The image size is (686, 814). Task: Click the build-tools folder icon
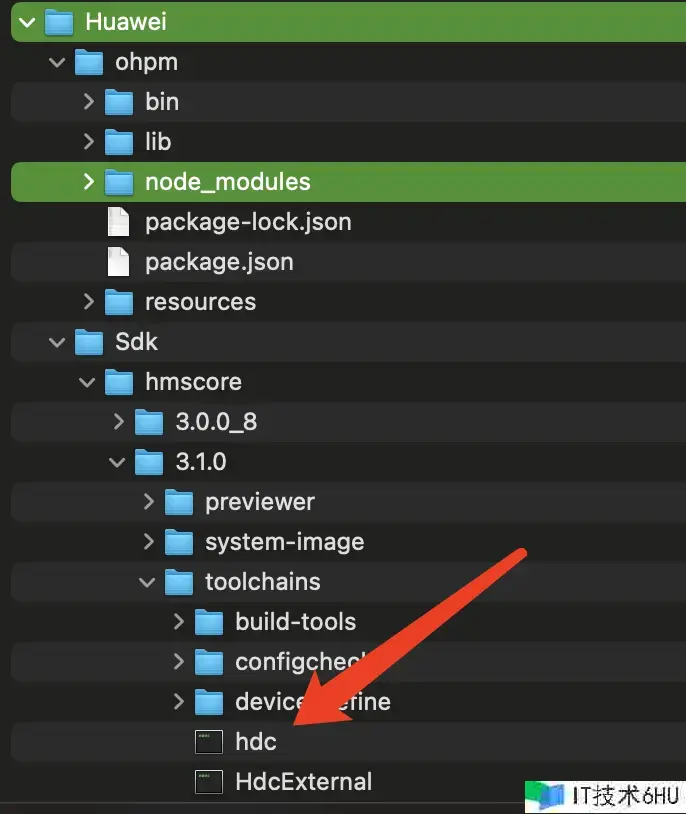tap(209, 622)
